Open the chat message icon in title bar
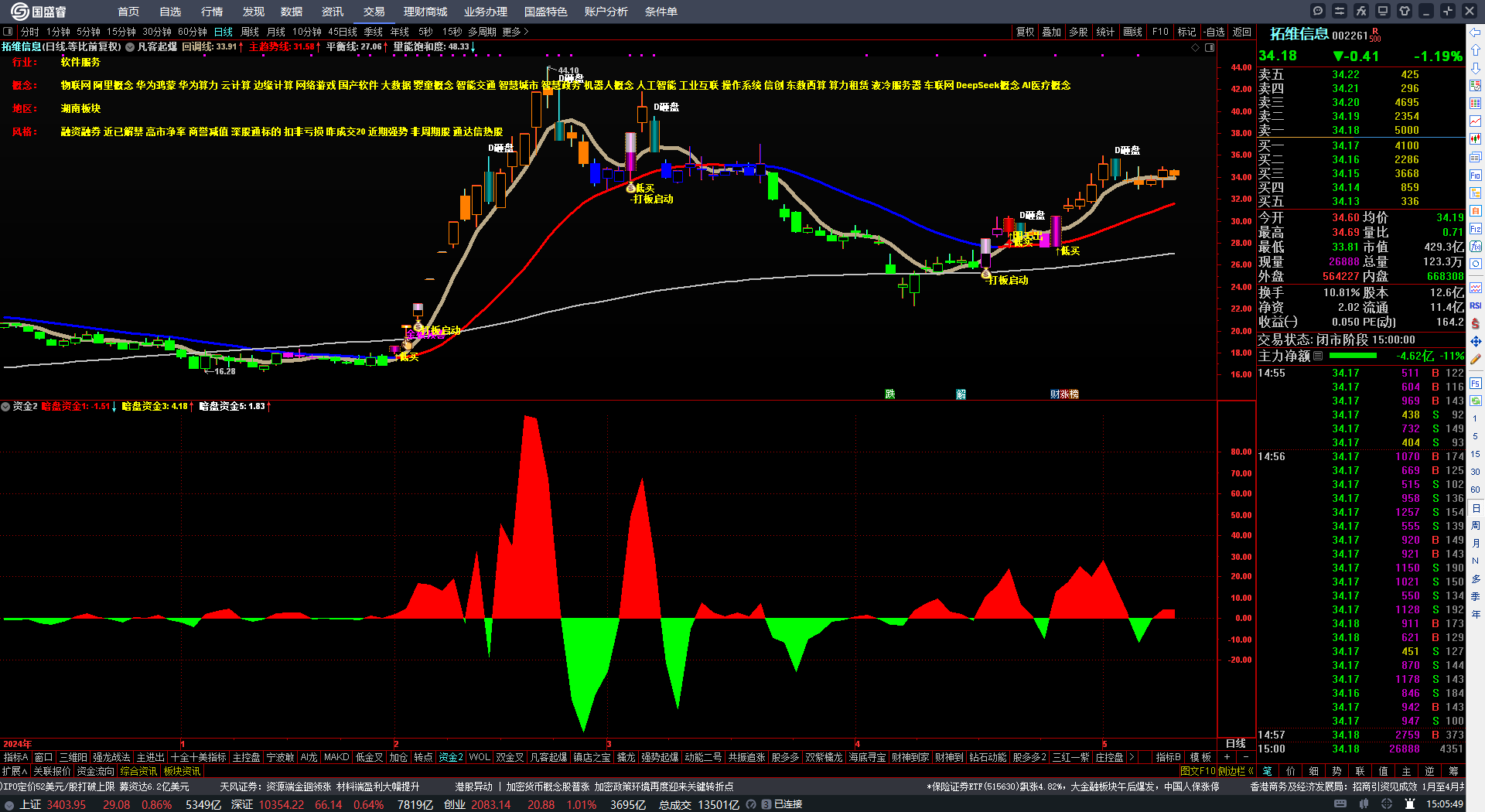The height and width of the screenshot is (812, 1485). point(1318,11)
